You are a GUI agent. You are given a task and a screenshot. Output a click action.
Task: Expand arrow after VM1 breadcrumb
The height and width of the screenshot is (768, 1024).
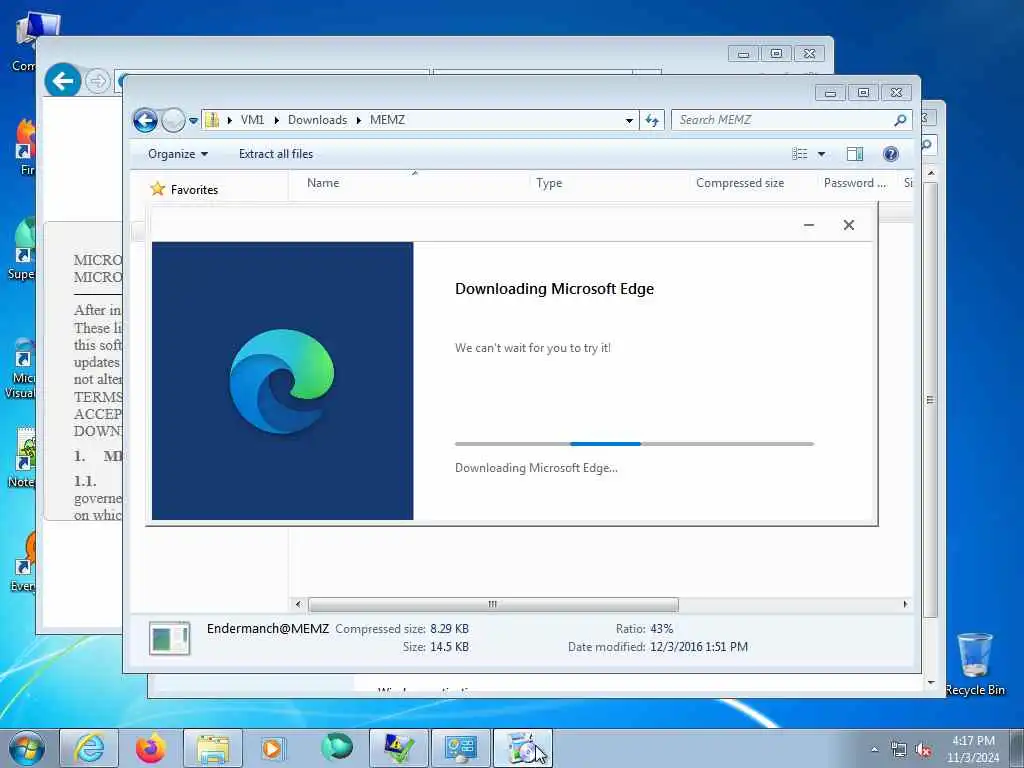point(276,120)
